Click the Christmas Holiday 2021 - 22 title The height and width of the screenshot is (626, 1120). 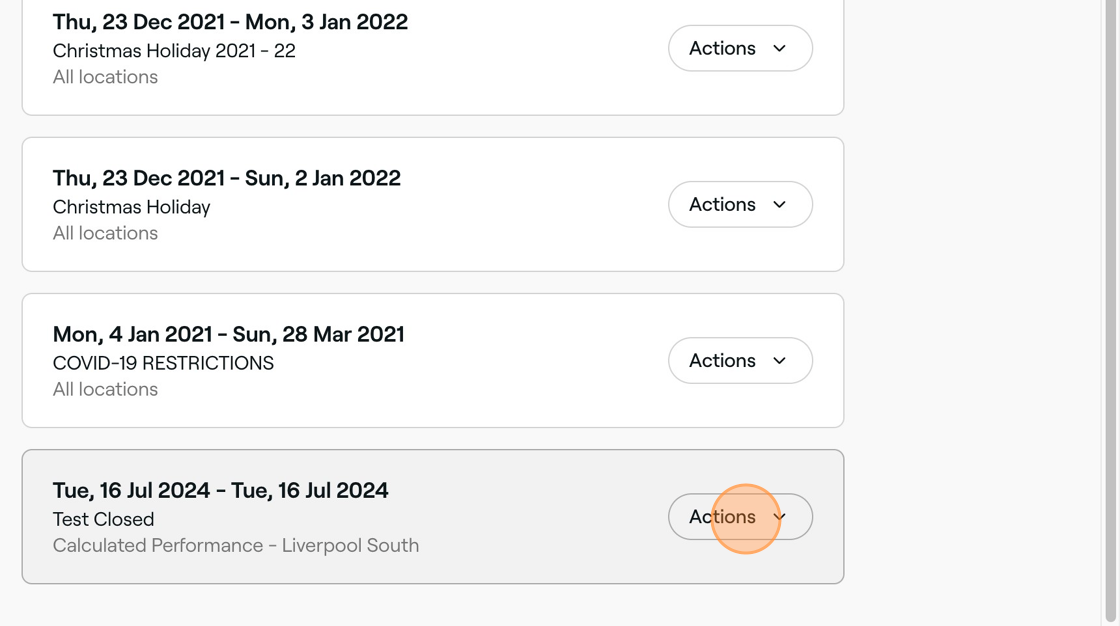coord(174,51)
